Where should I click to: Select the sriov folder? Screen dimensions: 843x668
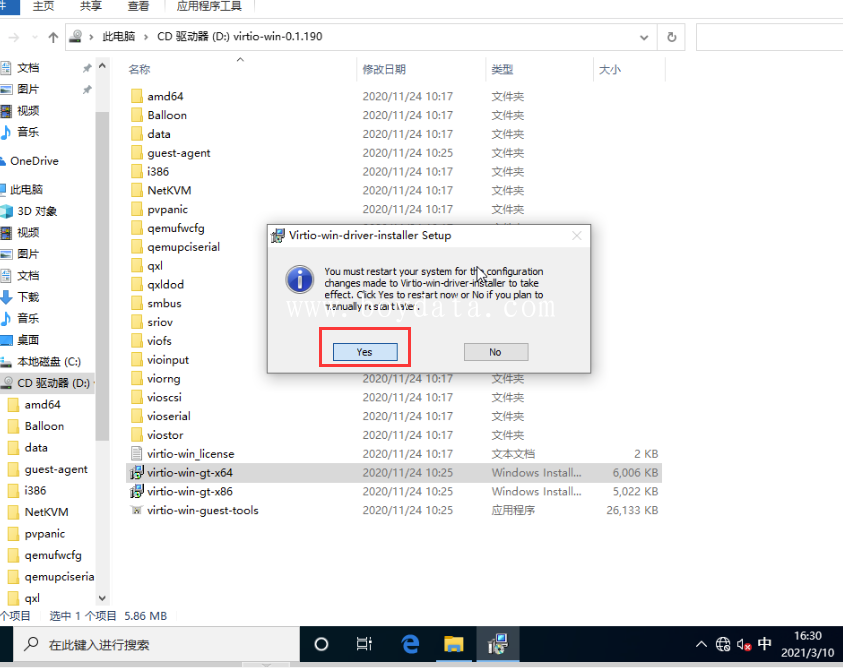160,322
